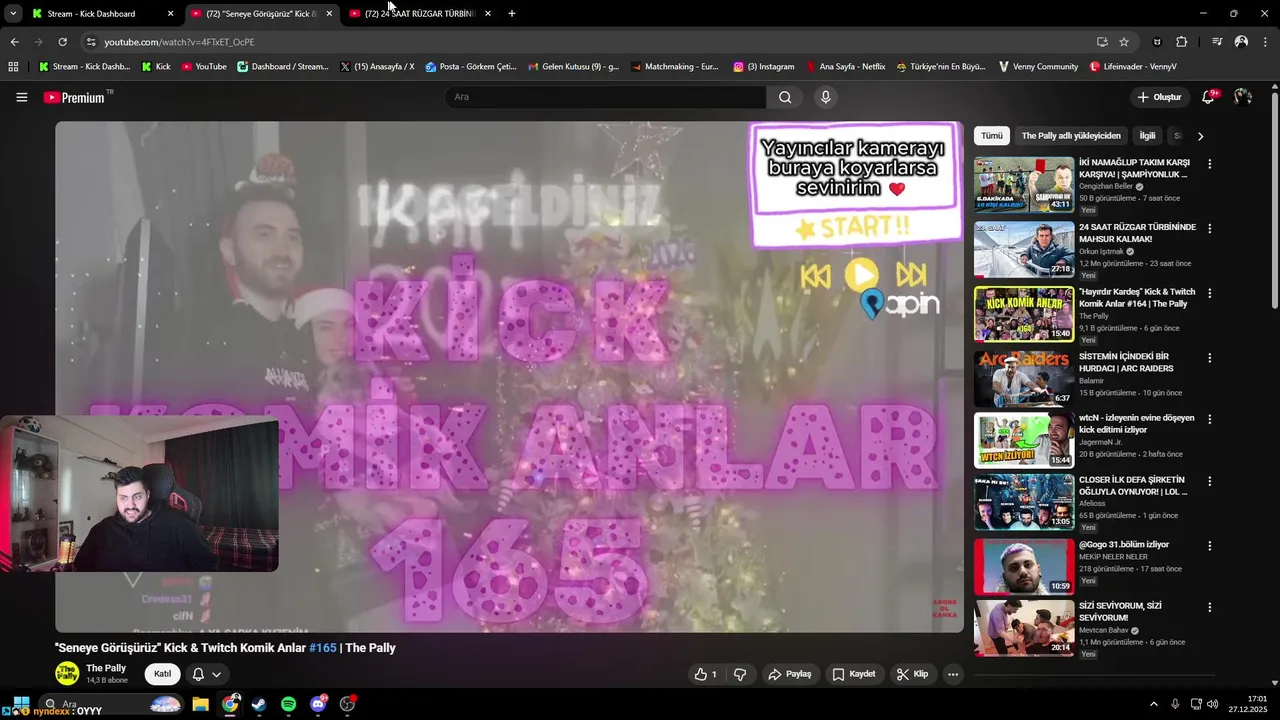Viewport: 1280px width, 720px height.
Task: Open Steam from the taskbar
Action: pyautogui.click(x=259, y=704)
